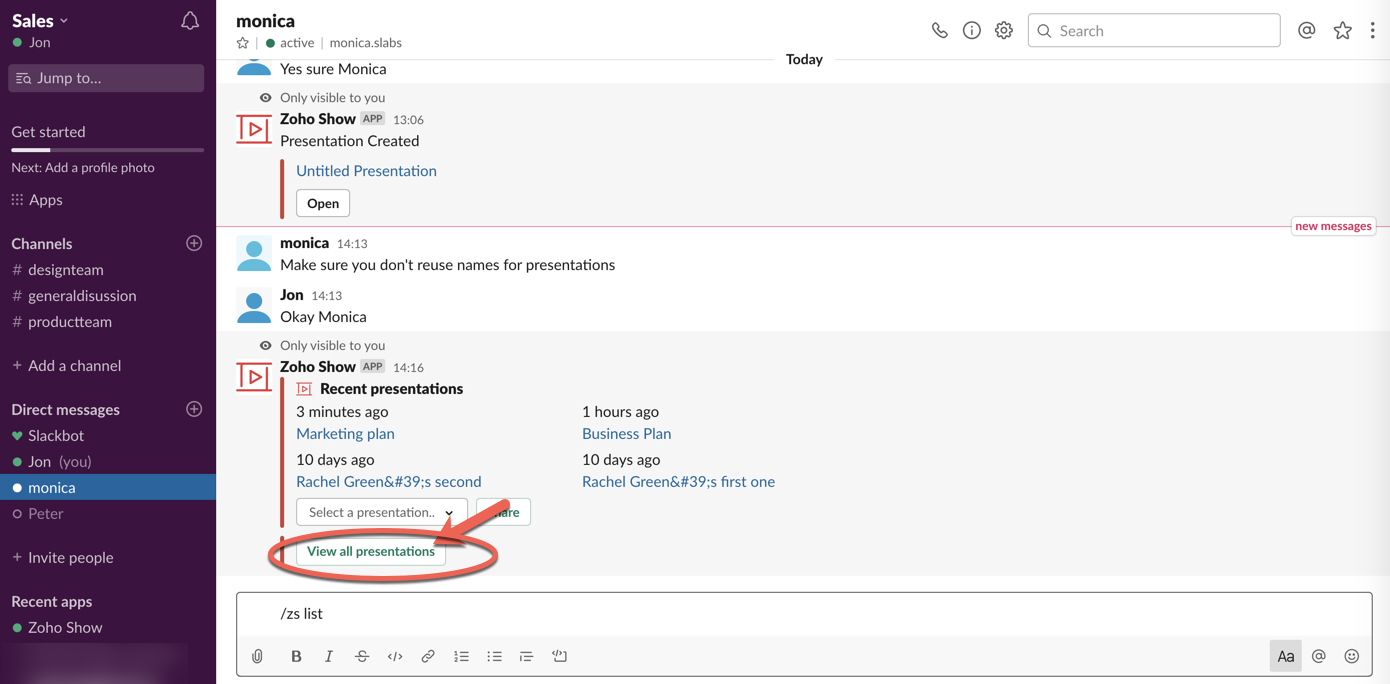
Task: Toggle italic formatting
Action: click(x=329, y=656)
